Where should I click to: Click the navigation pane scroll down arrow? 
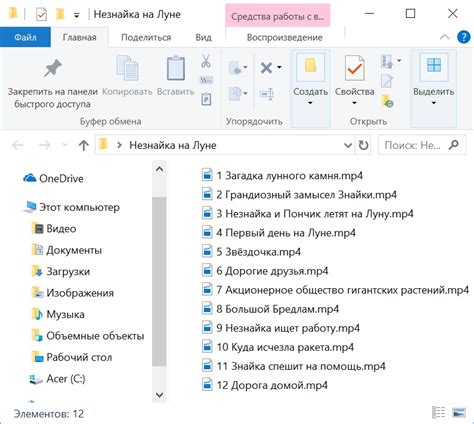coord(159,395)
